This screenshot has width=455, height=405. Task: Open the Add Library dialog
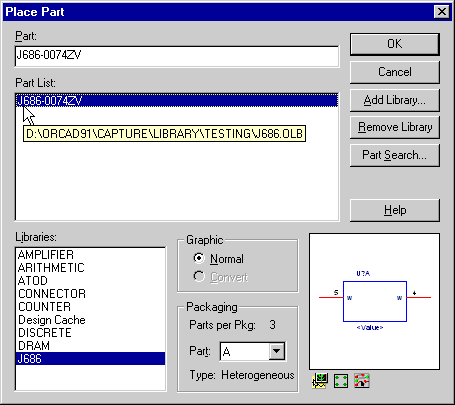tap(395, 100)
